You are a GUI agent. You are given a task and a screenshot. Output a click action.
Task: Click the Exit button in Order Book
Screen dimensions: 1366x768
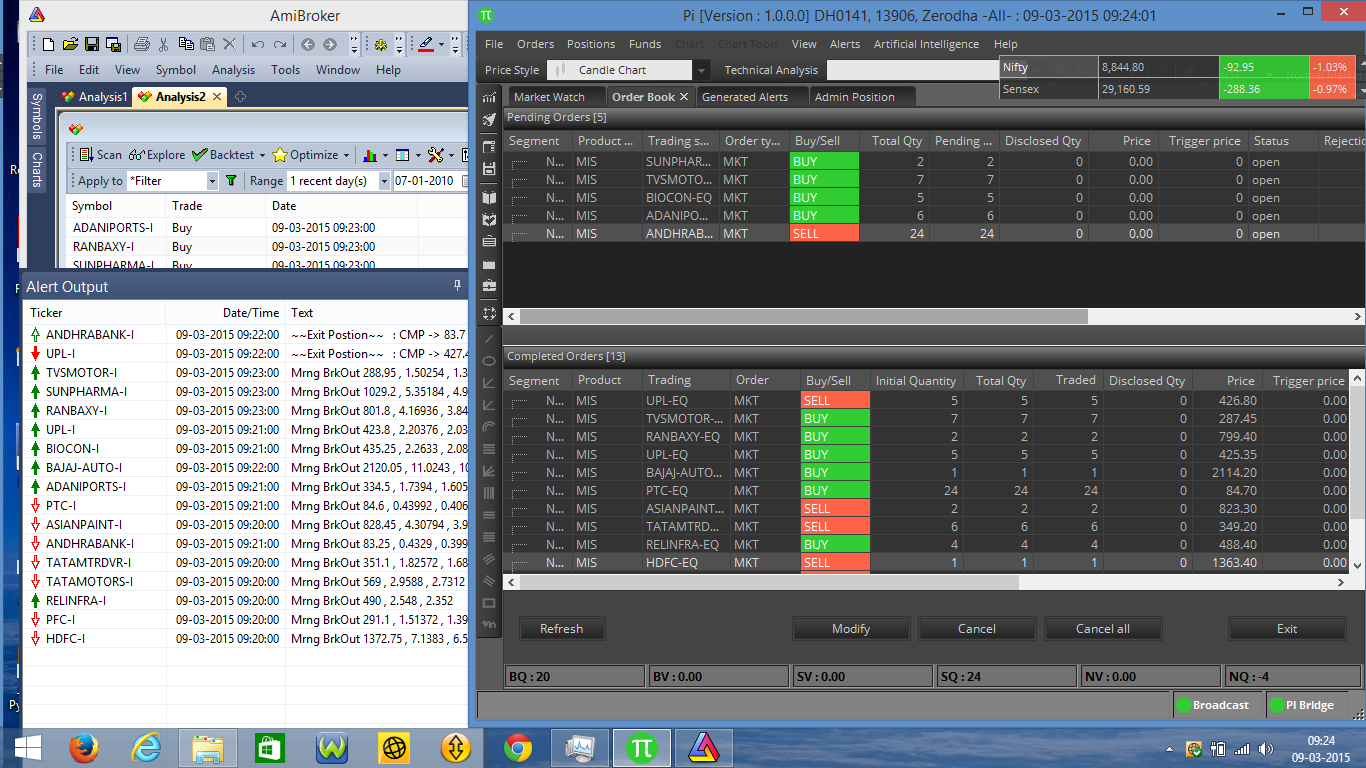pos(1287,629)
